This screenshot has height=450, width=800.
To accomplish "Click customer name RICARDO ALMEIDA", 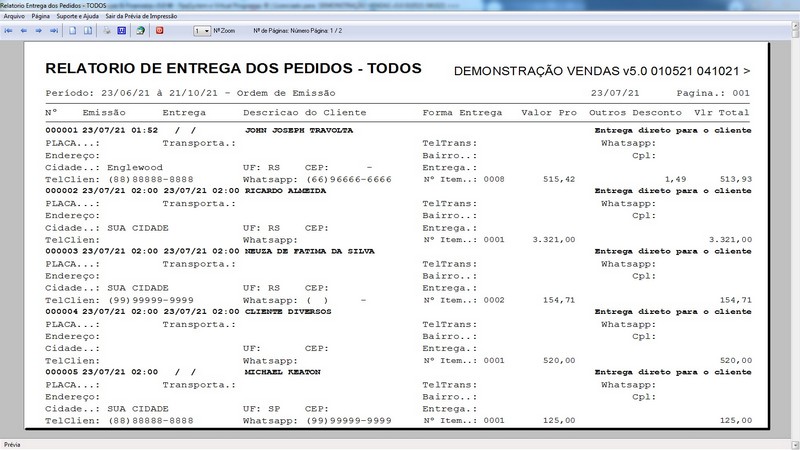I will (285, 191).
